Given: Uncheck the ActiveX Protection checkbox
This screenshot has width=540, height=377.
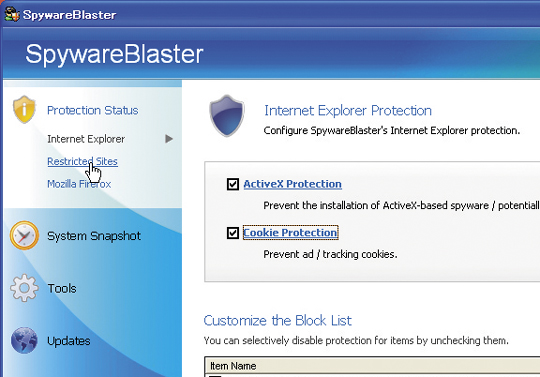Looking at the screenshot, I should pos(233,184).
